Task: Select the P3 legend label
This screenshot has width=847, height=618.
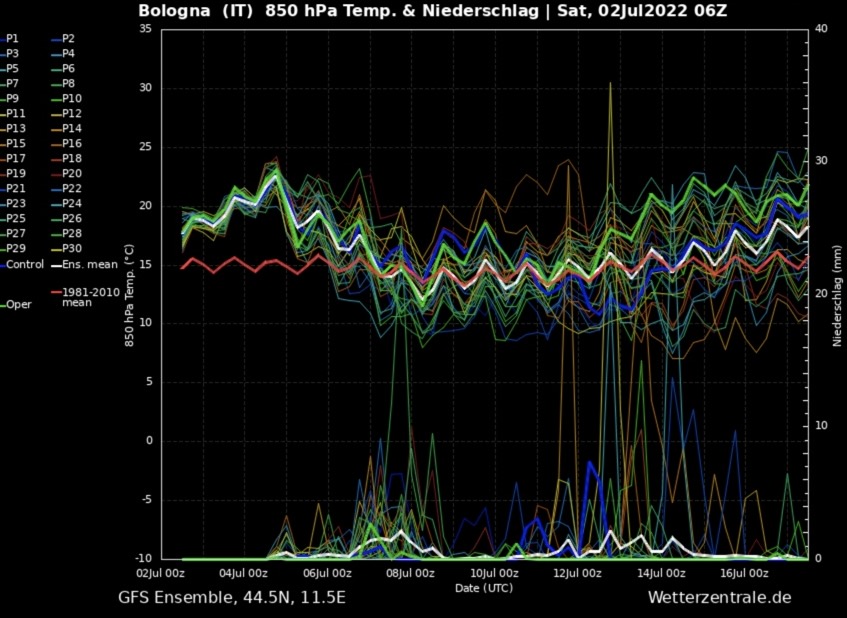Action: coord(10,53)
